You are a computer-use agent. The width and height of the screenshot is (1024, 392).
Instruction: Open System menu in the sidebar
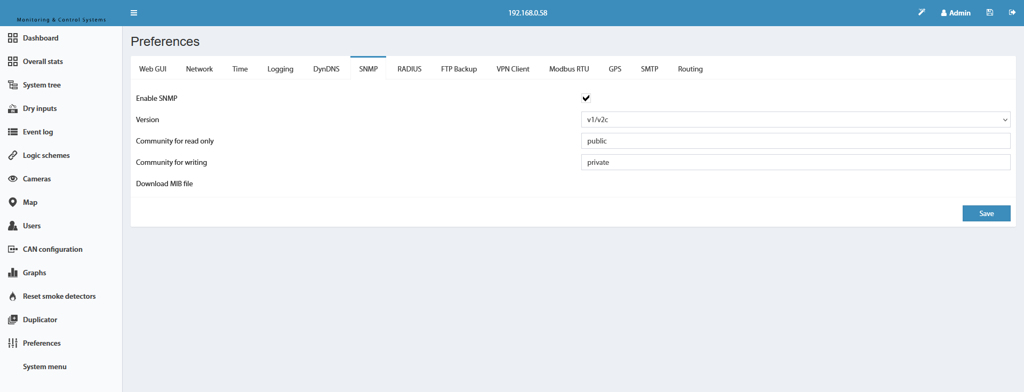click(44, 367)
